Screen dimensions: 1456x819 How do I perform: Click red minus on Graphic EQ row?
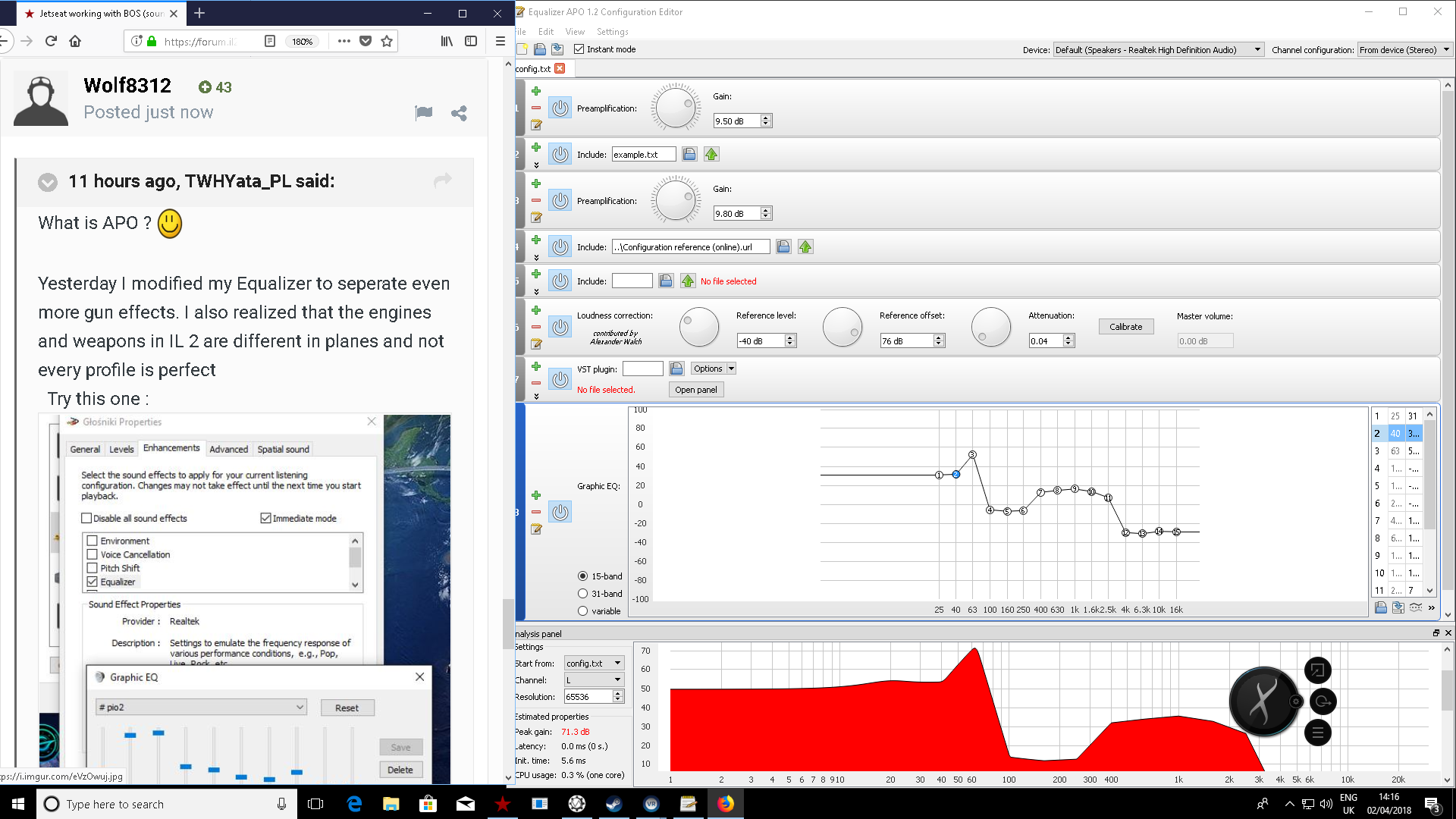[x=536, y=512]
